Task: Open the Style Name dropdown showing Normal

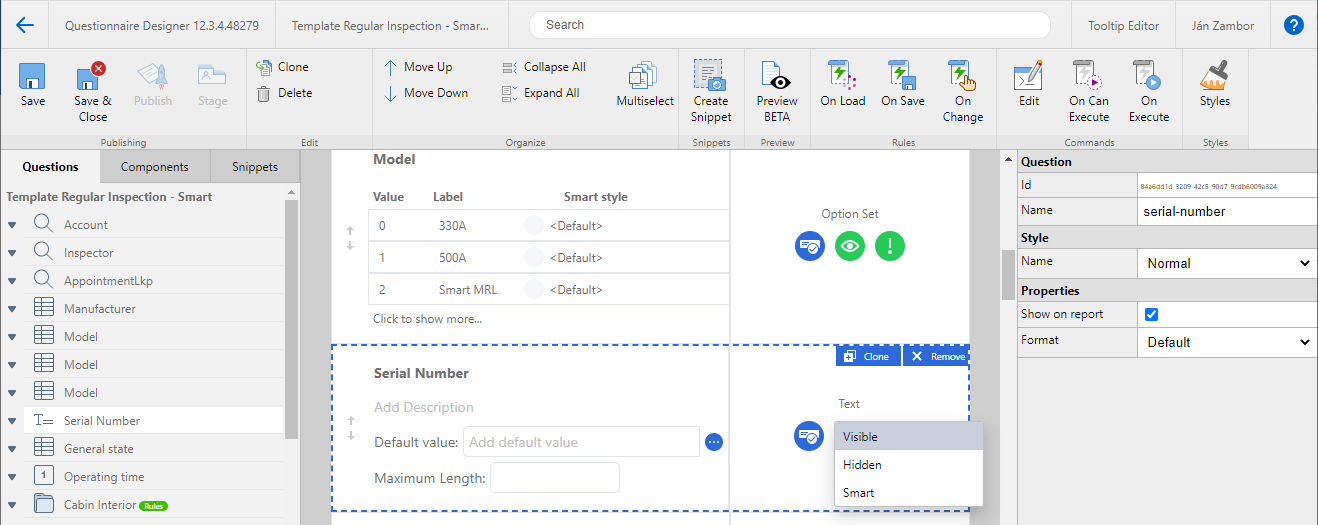Action: coord(1226,264)
